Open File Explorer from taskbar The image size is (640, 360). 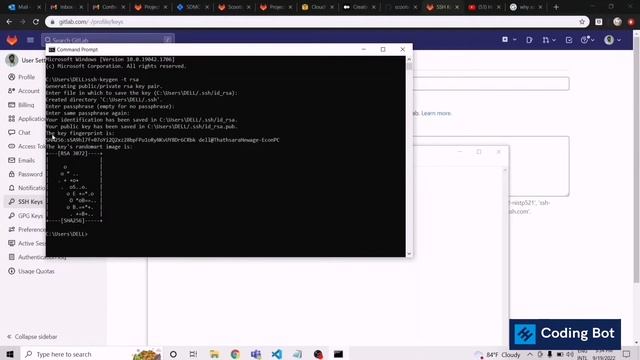click(214, 354)
